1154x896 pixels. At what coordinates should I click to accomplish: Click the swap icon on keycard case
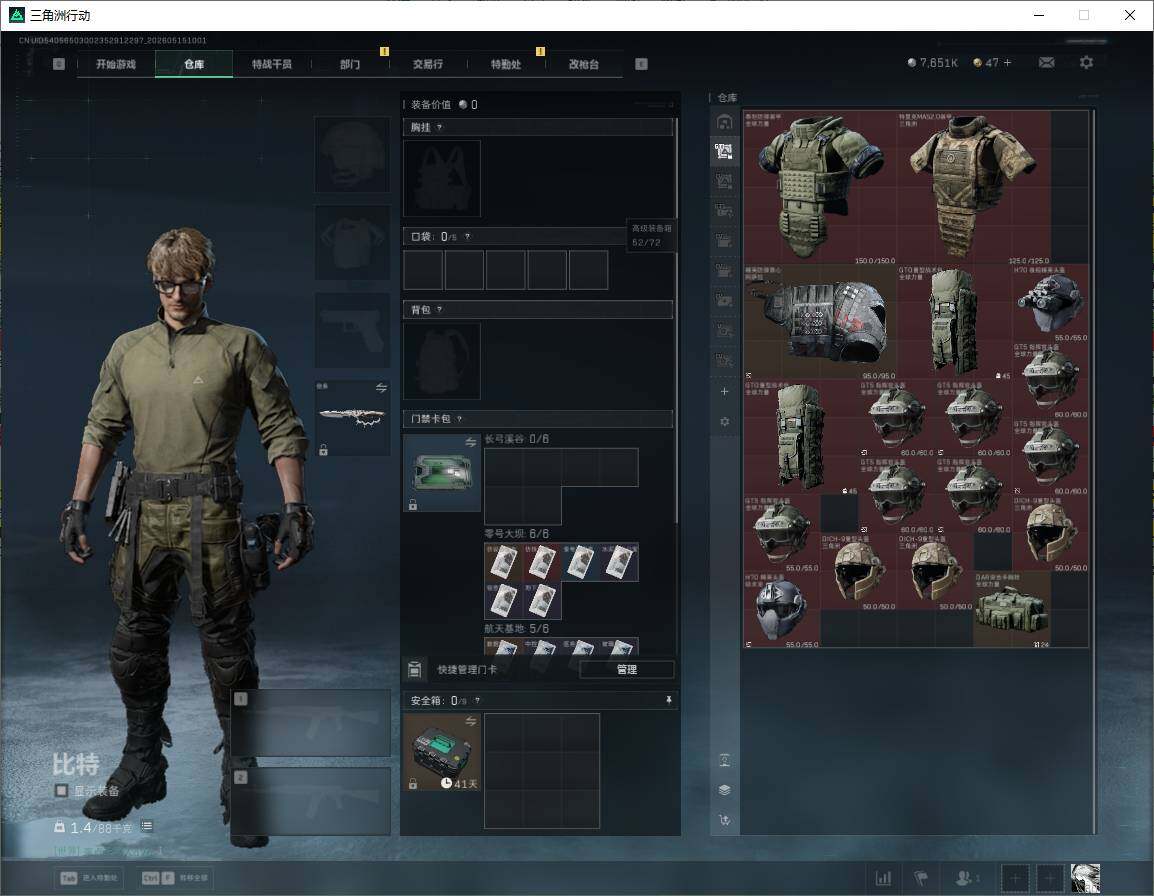[x=471, y=442]
